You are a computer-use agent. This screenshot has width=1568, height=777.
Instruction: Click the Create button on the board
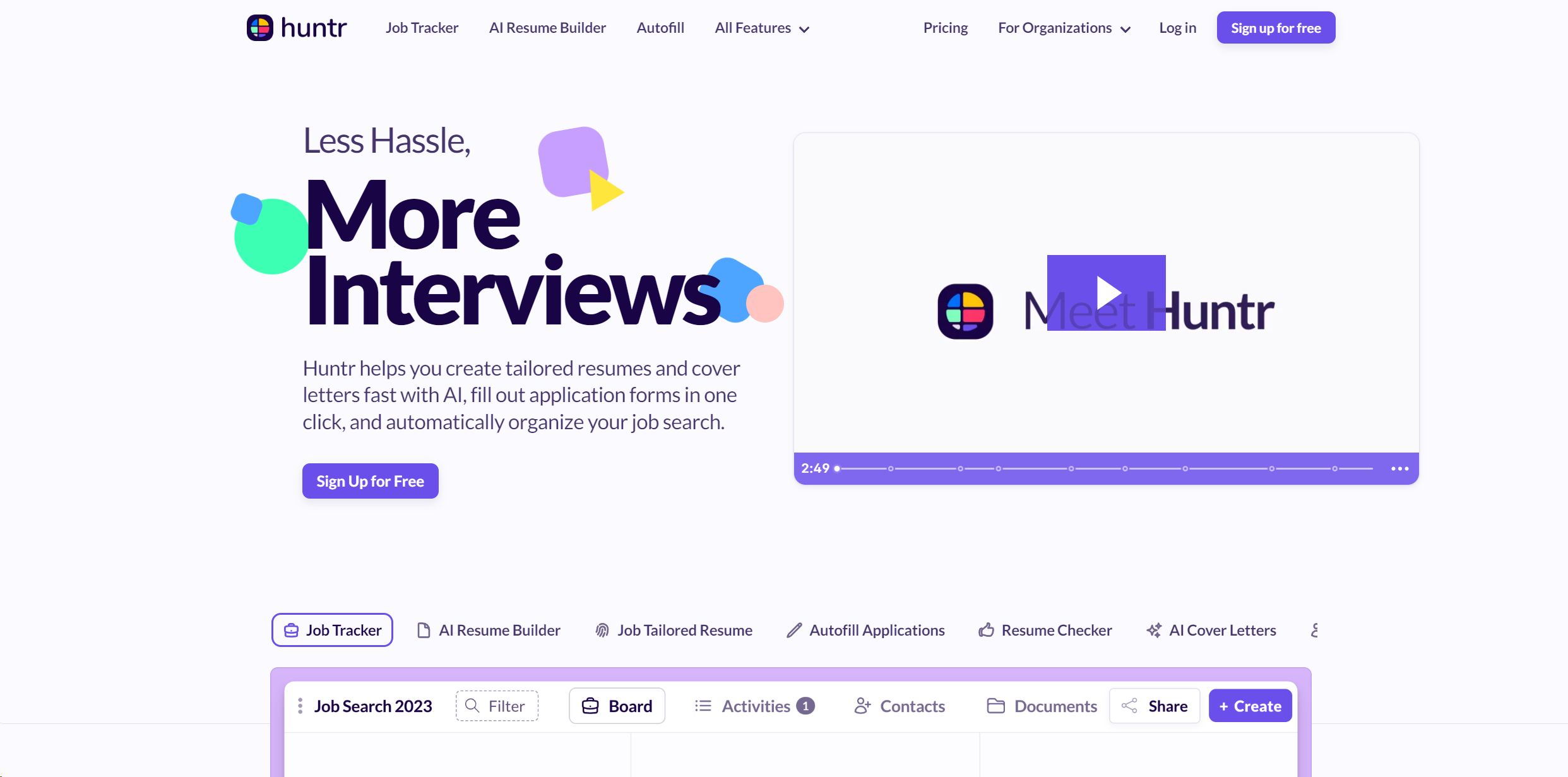[x=1250, y=706]
